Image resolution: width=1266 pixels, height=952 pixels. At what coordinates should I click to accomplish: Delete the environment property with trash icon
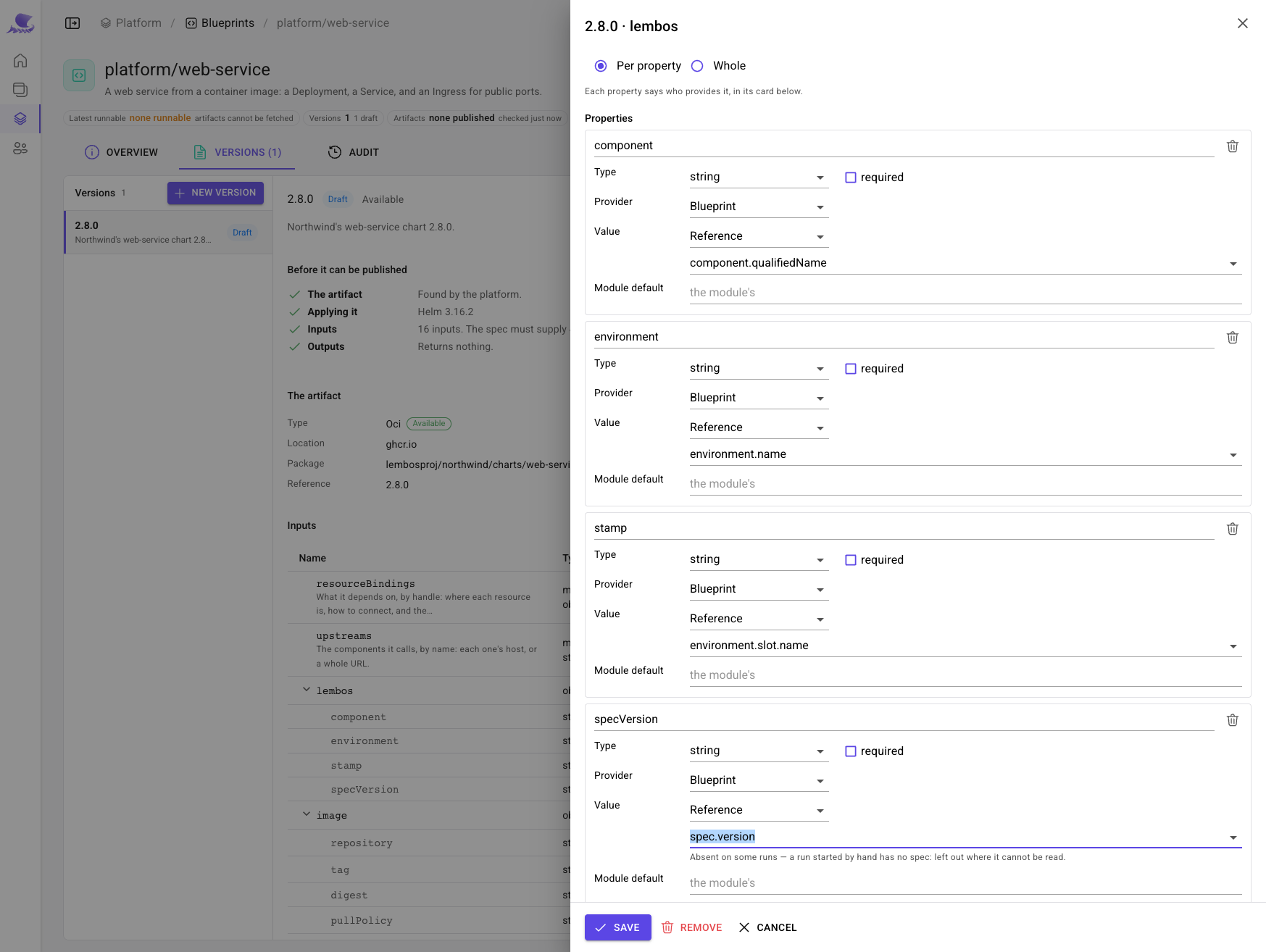click(1232, 338)
